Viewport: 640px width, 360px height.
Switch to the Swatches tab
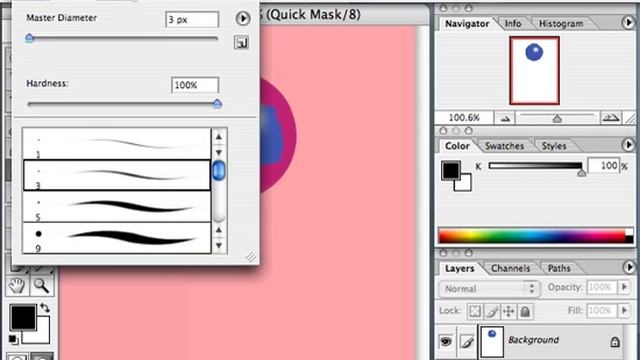tap(504, 146)
